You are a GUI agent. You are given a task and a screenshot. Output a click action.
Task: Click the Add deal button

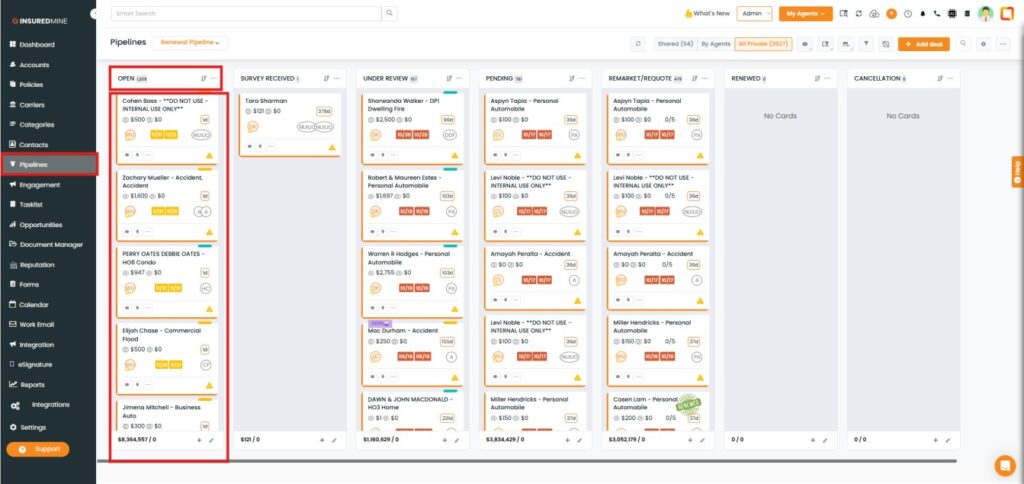click(x=924, y=44)
